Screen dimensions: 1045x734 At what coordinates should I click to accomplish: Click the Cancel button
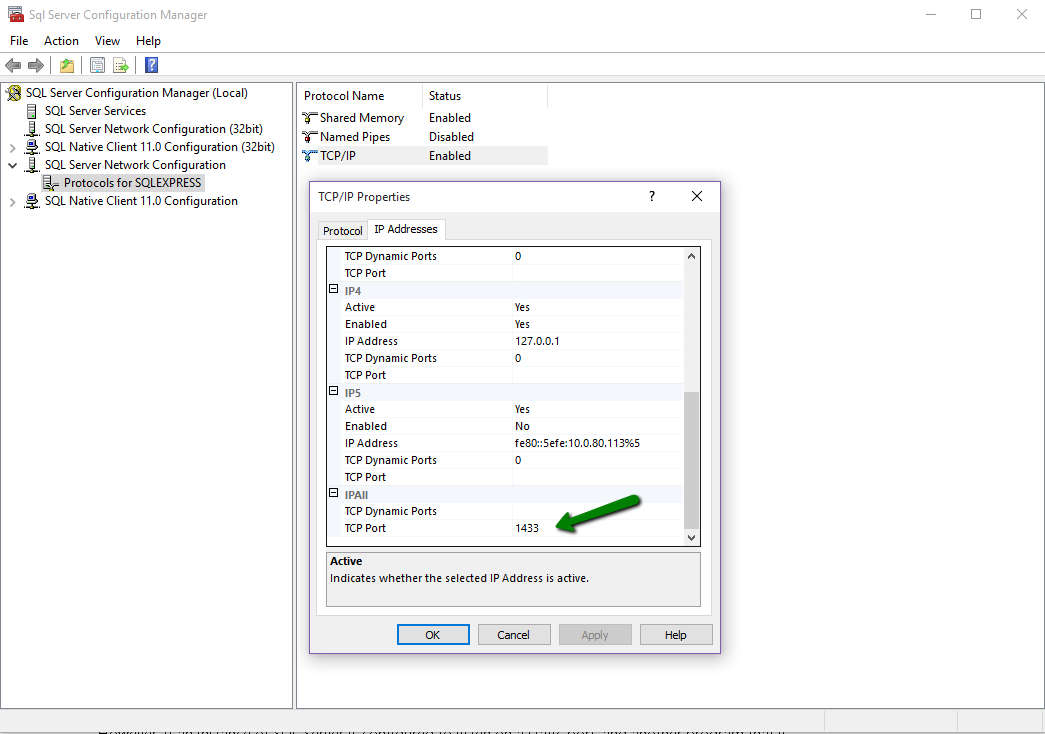coord(513,634)
